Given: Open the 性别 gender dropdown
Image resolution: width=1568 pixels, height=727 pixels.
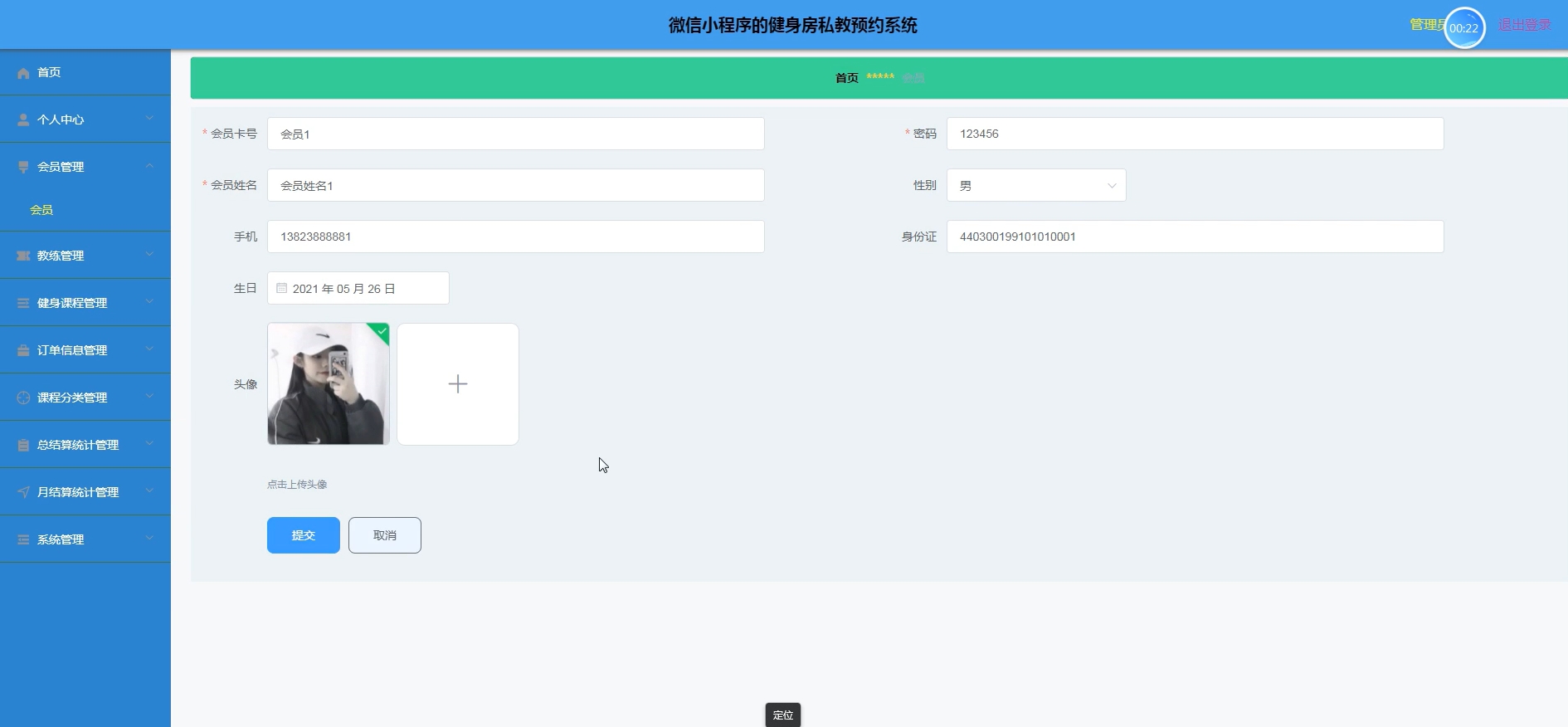Looking at the screenshot, I should tap(1035, 186).
